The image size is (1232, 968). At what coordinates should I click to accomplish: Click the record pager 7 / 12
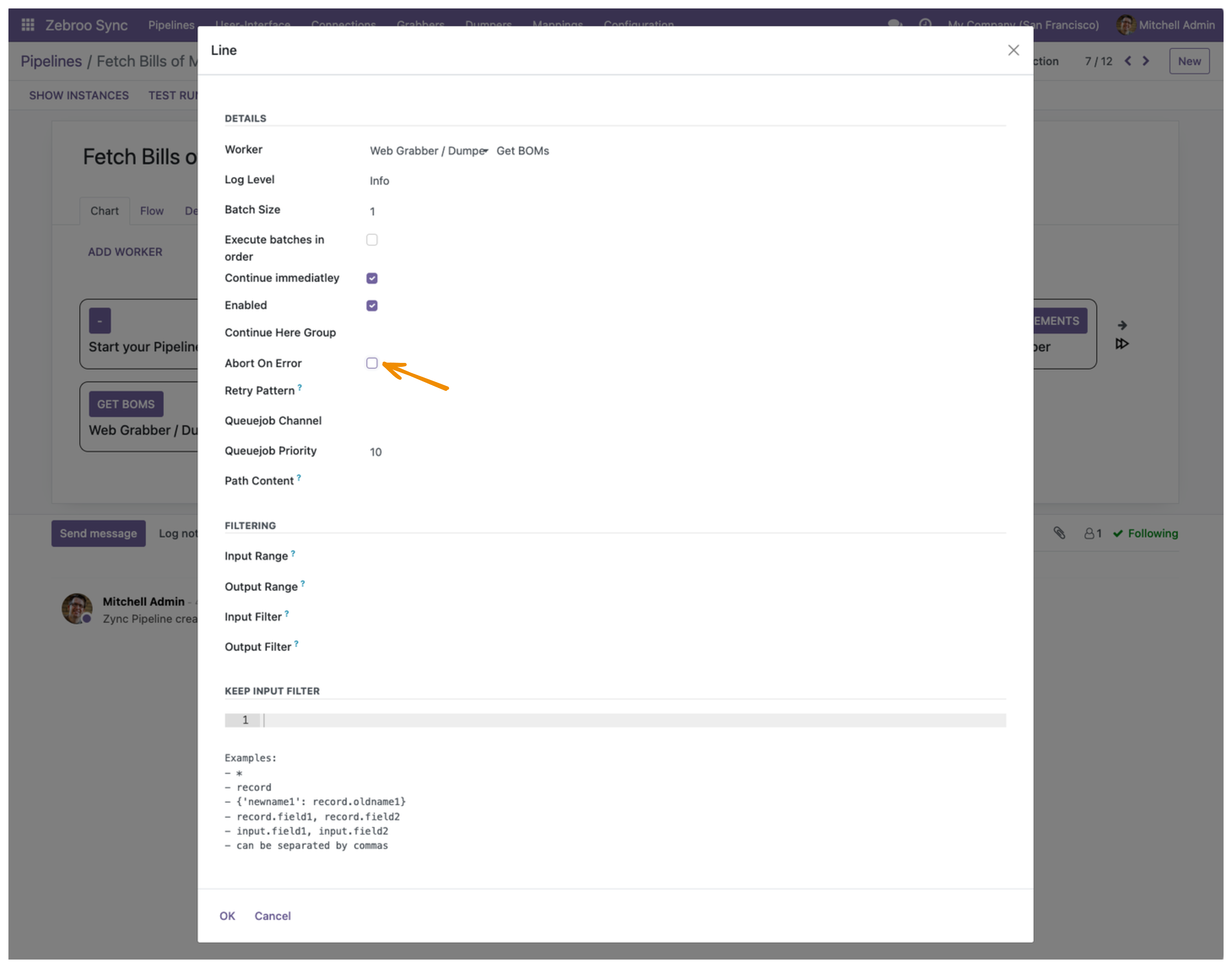click(1098, 61)
